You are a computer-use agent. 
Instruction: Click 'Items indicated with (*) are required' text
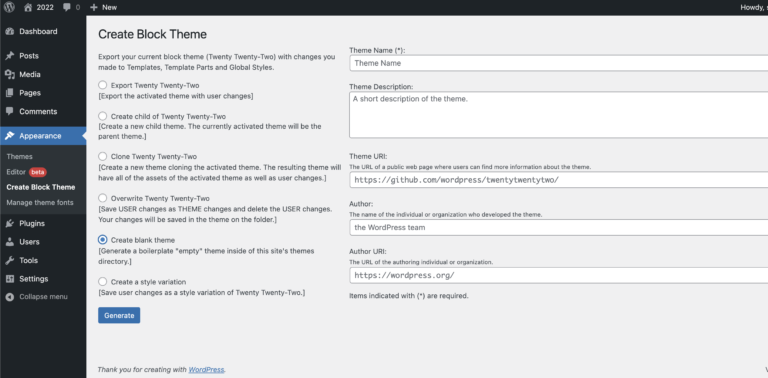409,296
